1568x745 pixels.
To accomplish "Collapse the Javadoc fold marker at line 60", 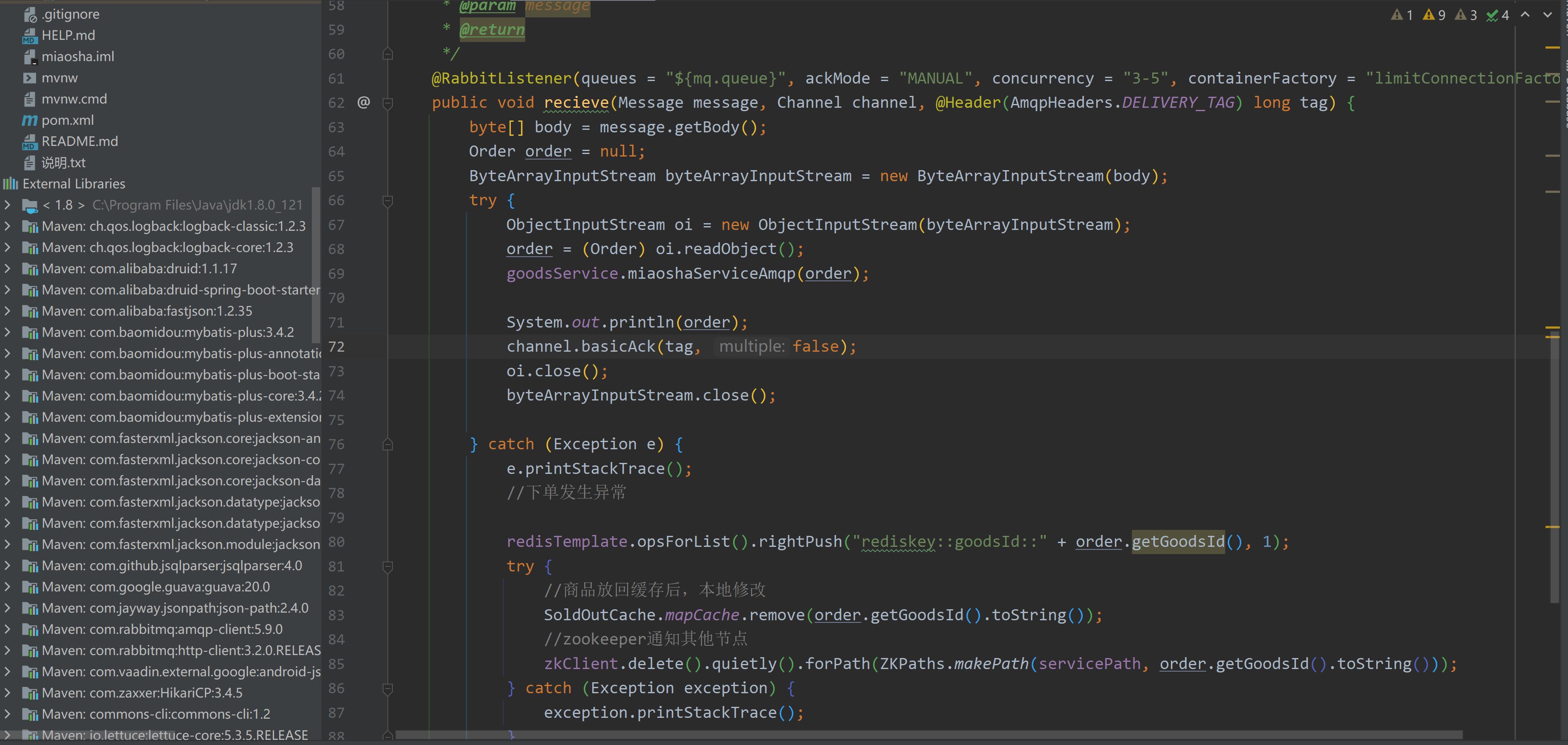I will pos(388,54).
